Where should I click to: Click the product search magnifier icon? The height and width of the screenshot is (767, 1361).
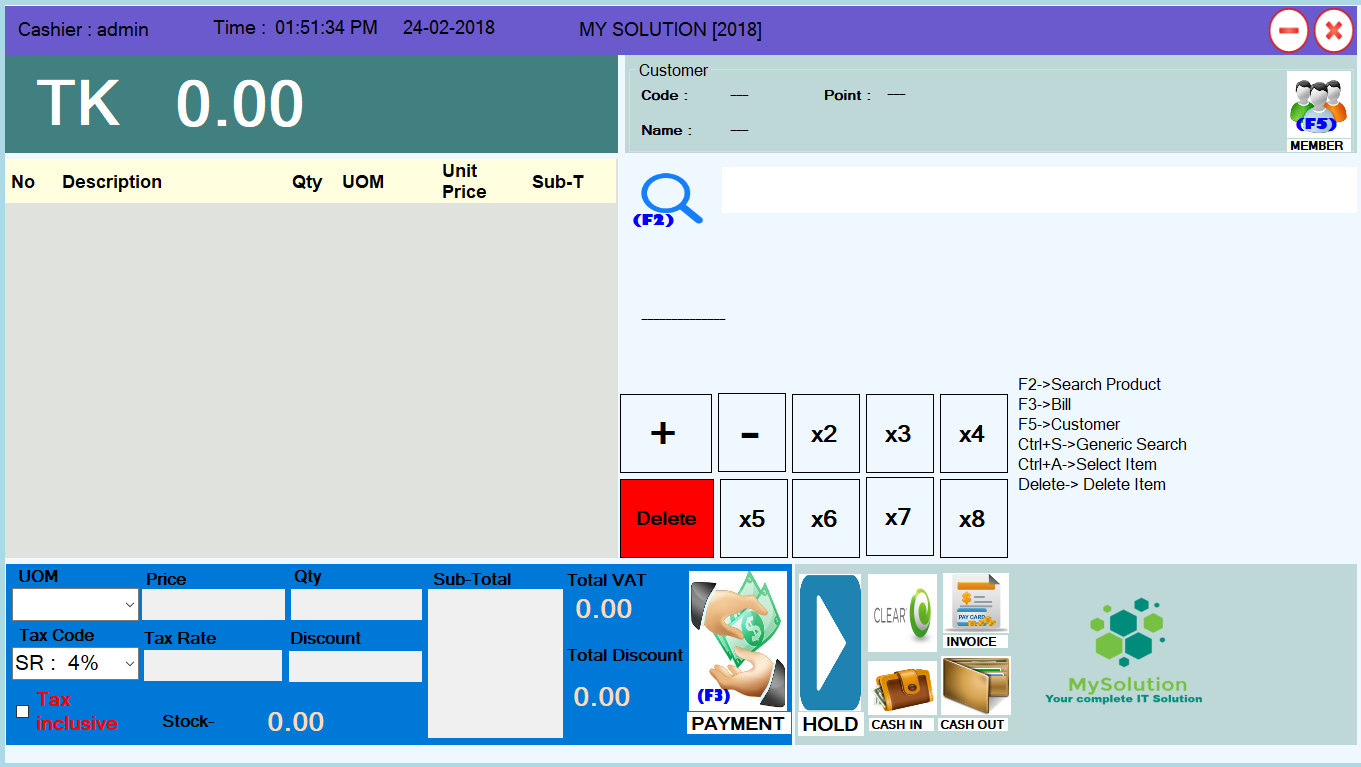tap(669, 199)
